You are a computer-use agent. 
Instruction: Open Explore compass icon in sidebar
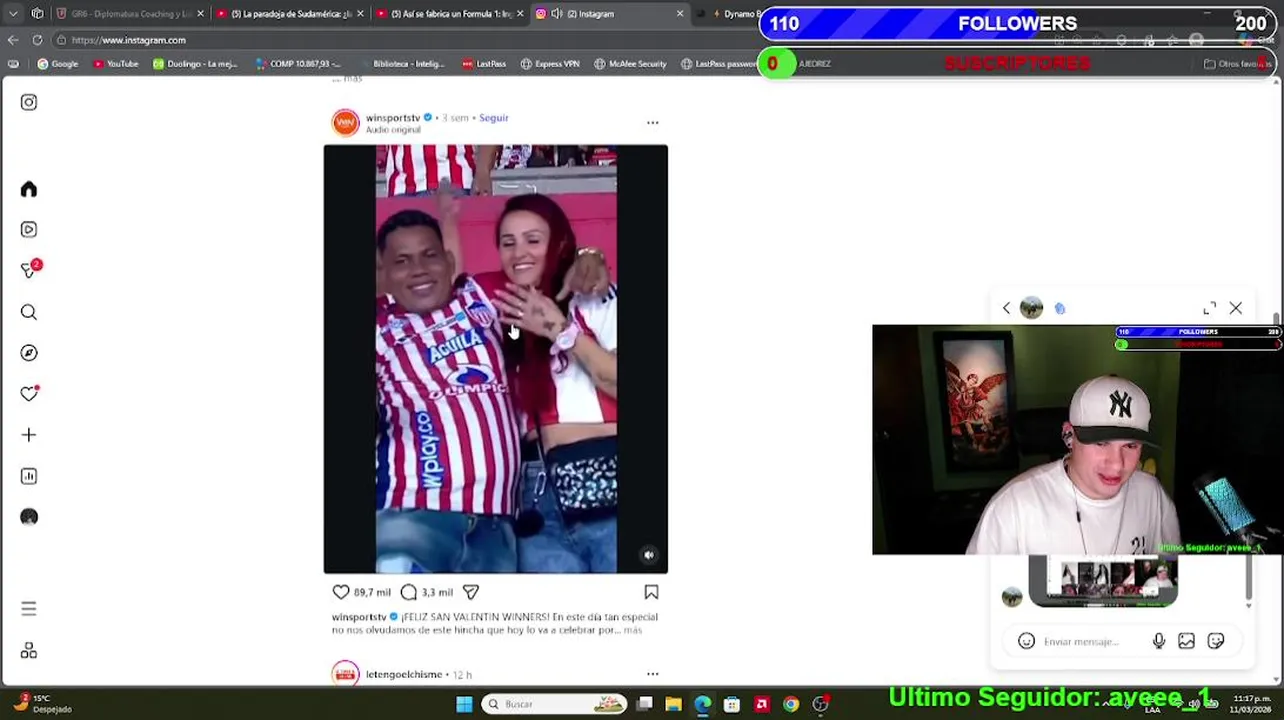(x=29, y=353)
